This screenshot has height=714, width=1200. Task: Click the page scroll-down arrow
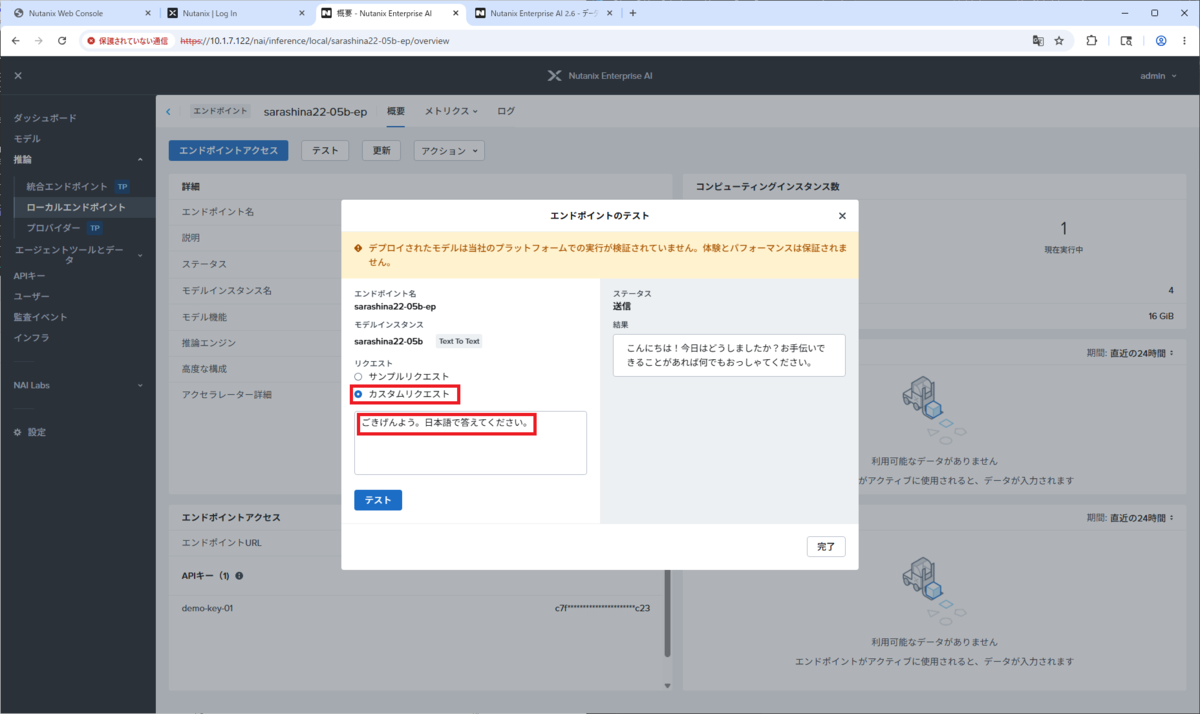pos(668,685)
